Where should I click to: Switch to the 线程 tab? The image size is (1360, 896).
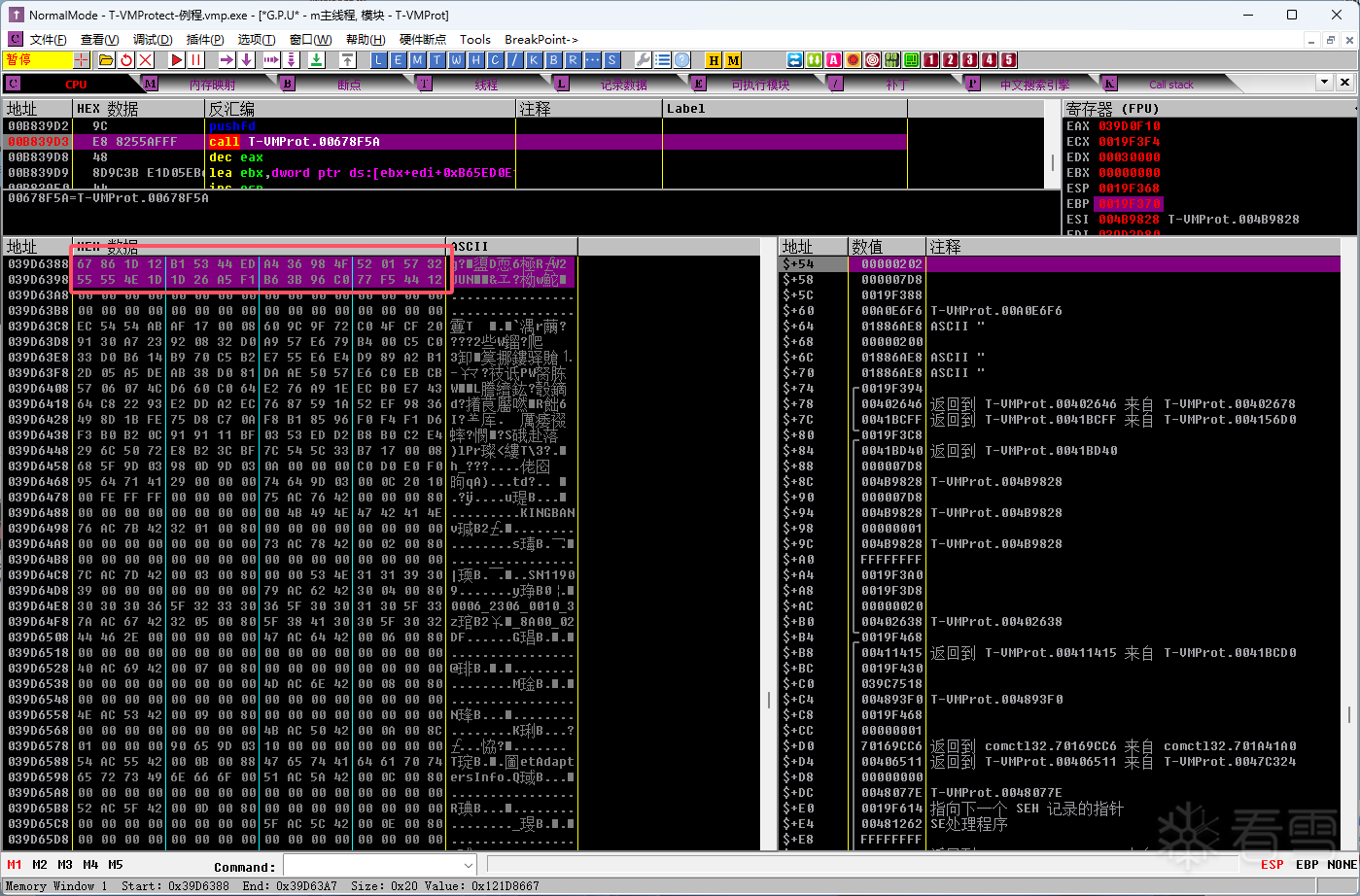[x=486, y=85]
